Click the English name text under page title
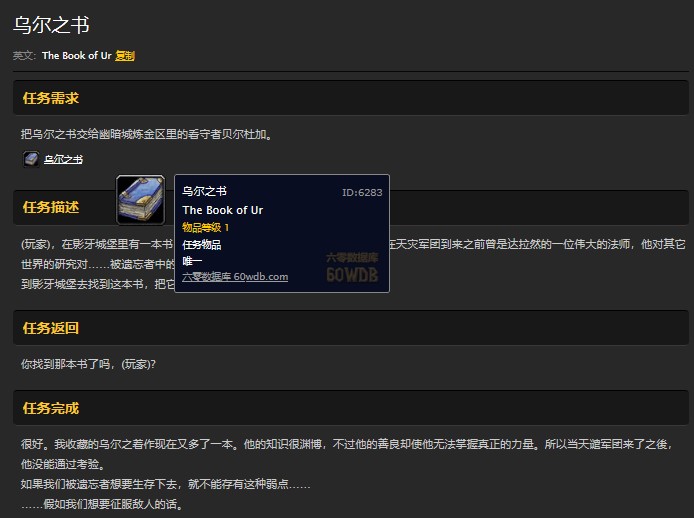Image resolution: width=694 pixels, height=518 pixels. coord(76,56)
